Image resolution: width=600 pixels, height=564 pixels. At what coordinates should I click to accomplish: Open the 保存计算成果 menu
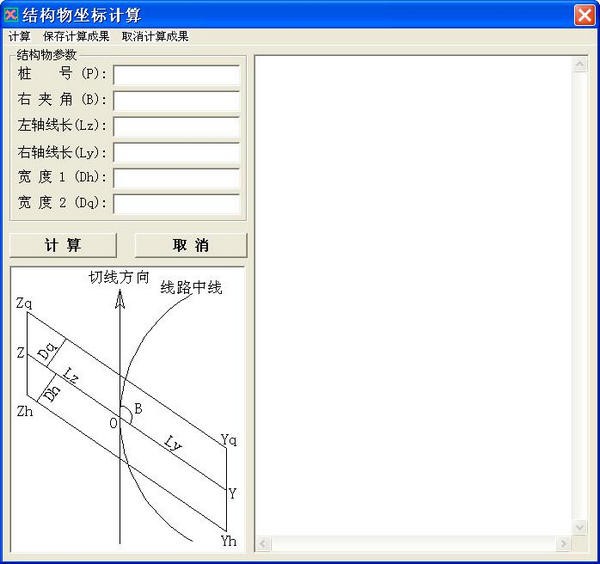[76, 36]
